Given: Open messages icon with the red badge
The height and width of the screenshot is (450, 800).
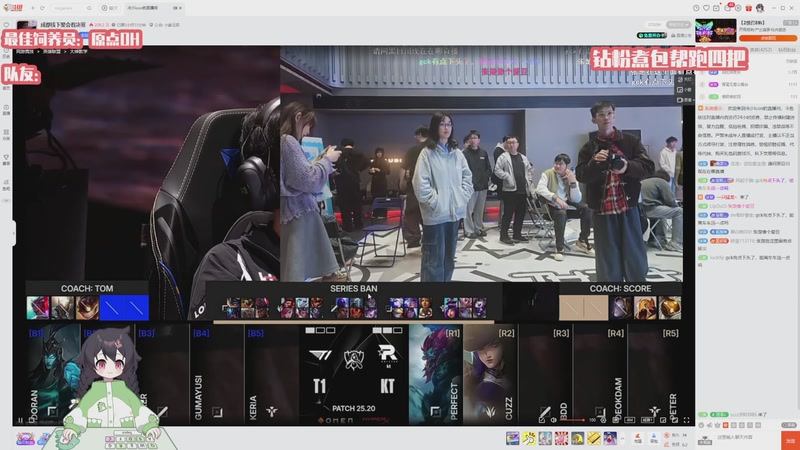Looking at the screenshot, I should (728, 8).
